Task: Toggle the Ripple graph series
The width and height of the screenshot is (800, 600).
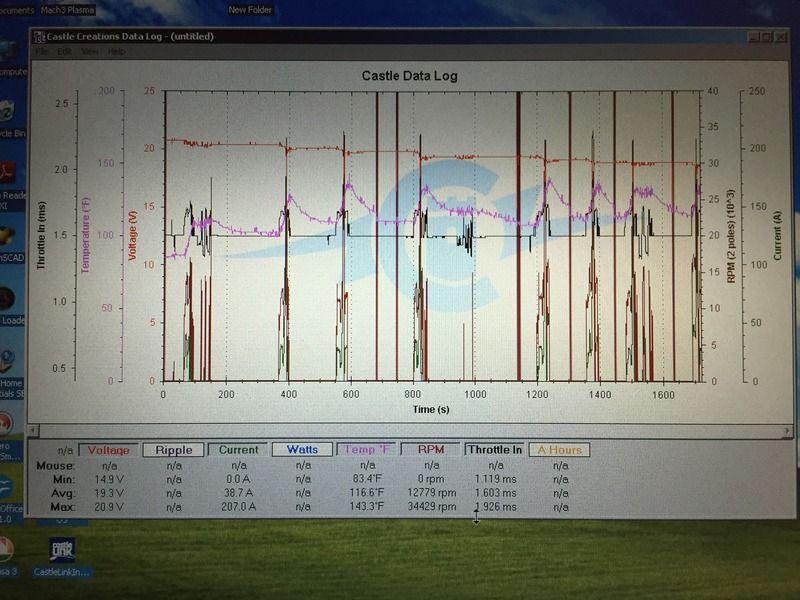Action: click(173, 450)
